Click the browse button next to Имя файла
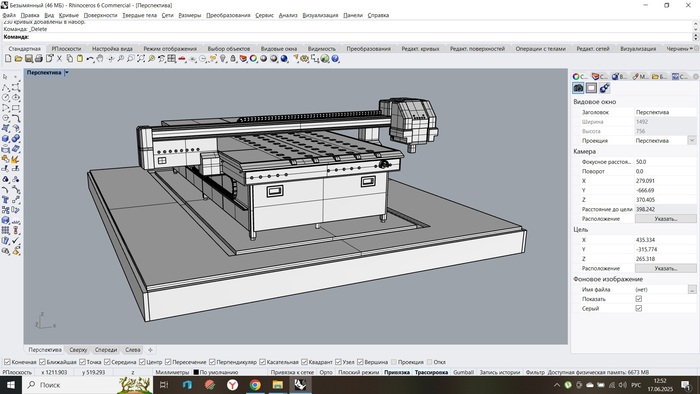 [692, 290]
